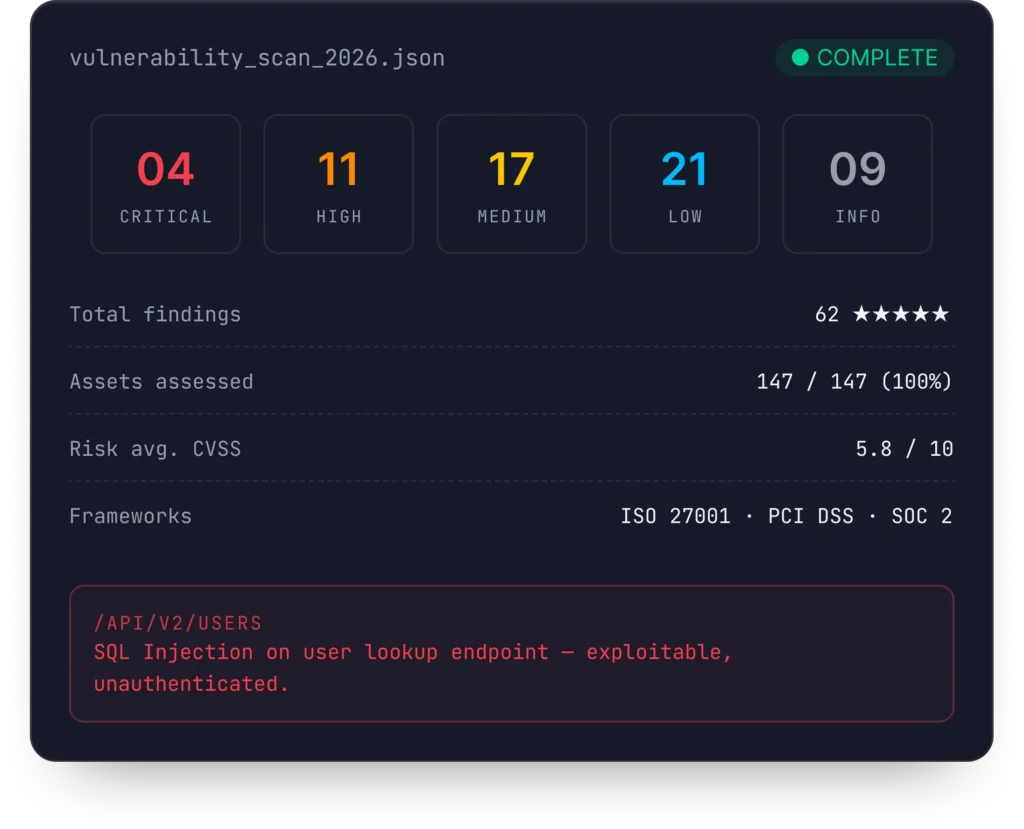Click the ISO 27001 framework entry
The image size is (1024, 829).
pyautogui.click(x=675, y=516)
